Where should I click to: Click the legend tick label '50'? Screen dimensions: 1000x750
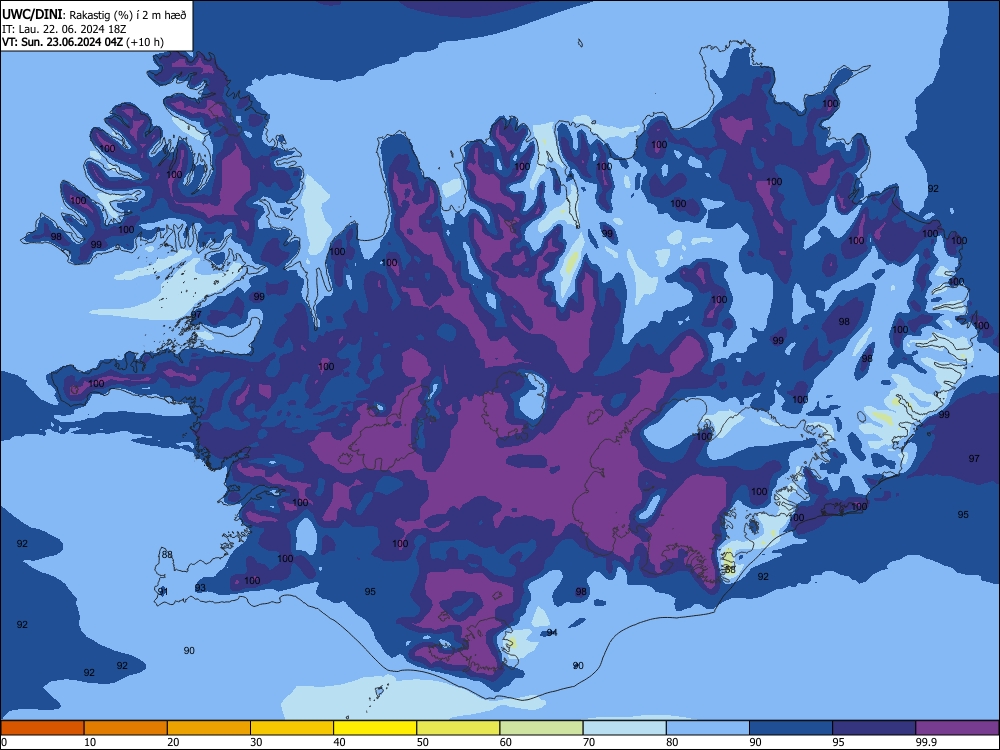click(x=423, y=742)
